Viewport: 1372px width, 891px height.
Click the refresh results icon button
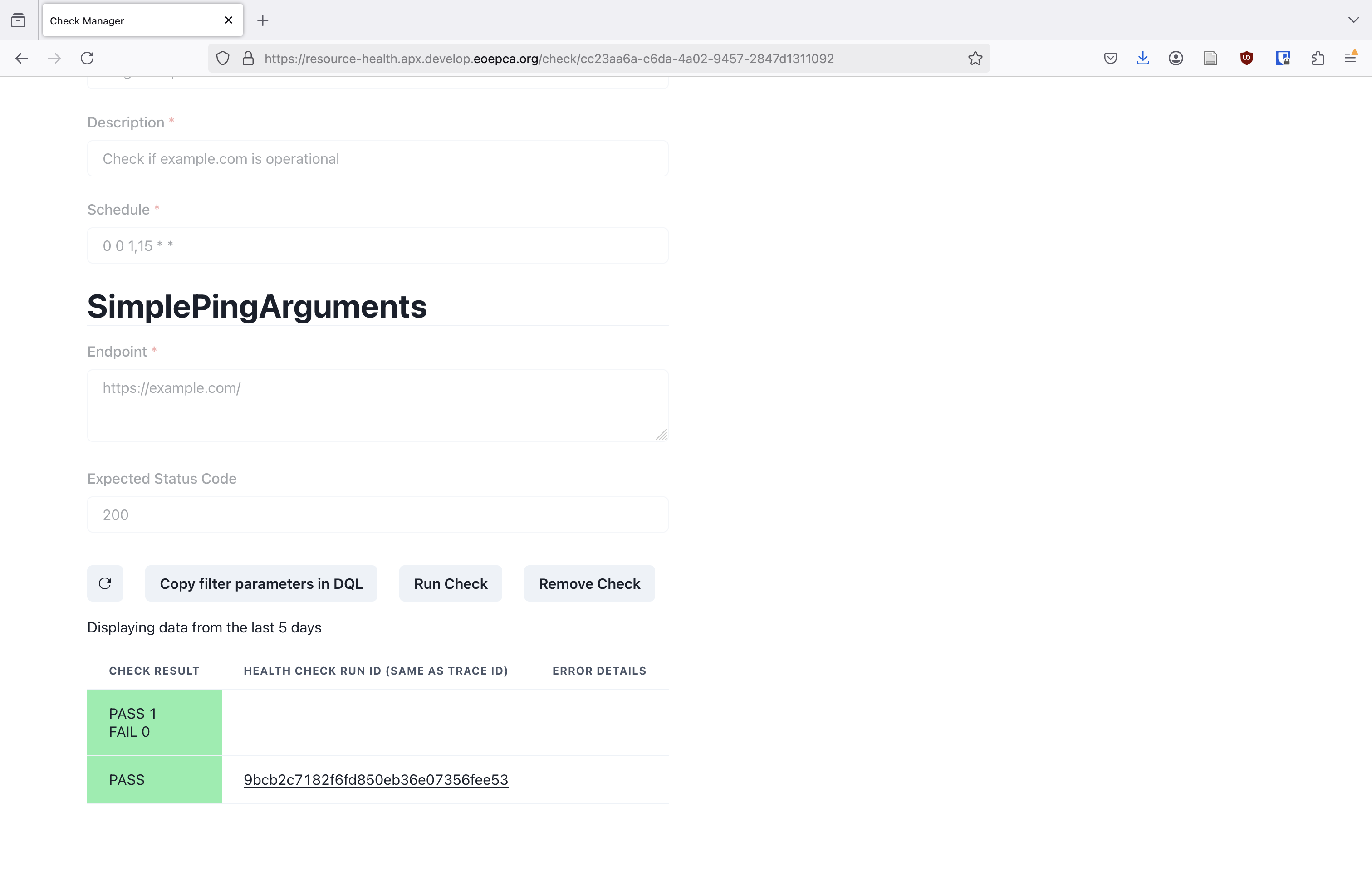coord(105,583)
